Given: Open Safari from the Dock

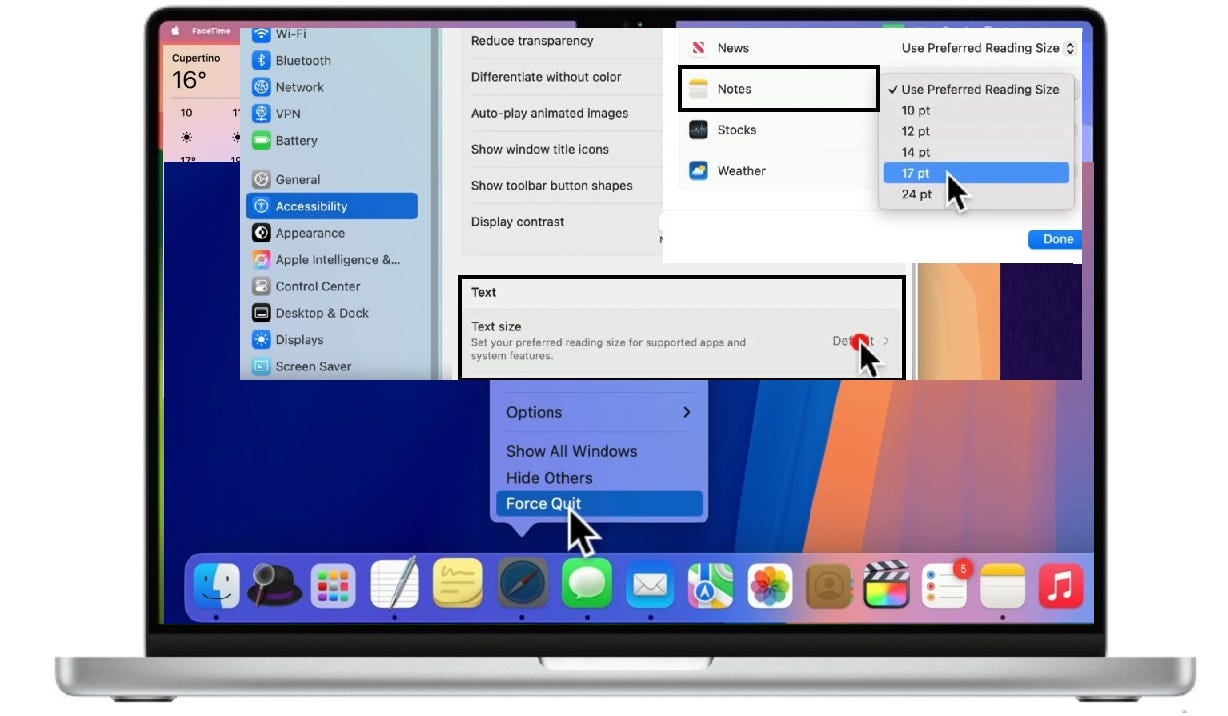Looking at the screenshot, I should (x=522, y=587).
